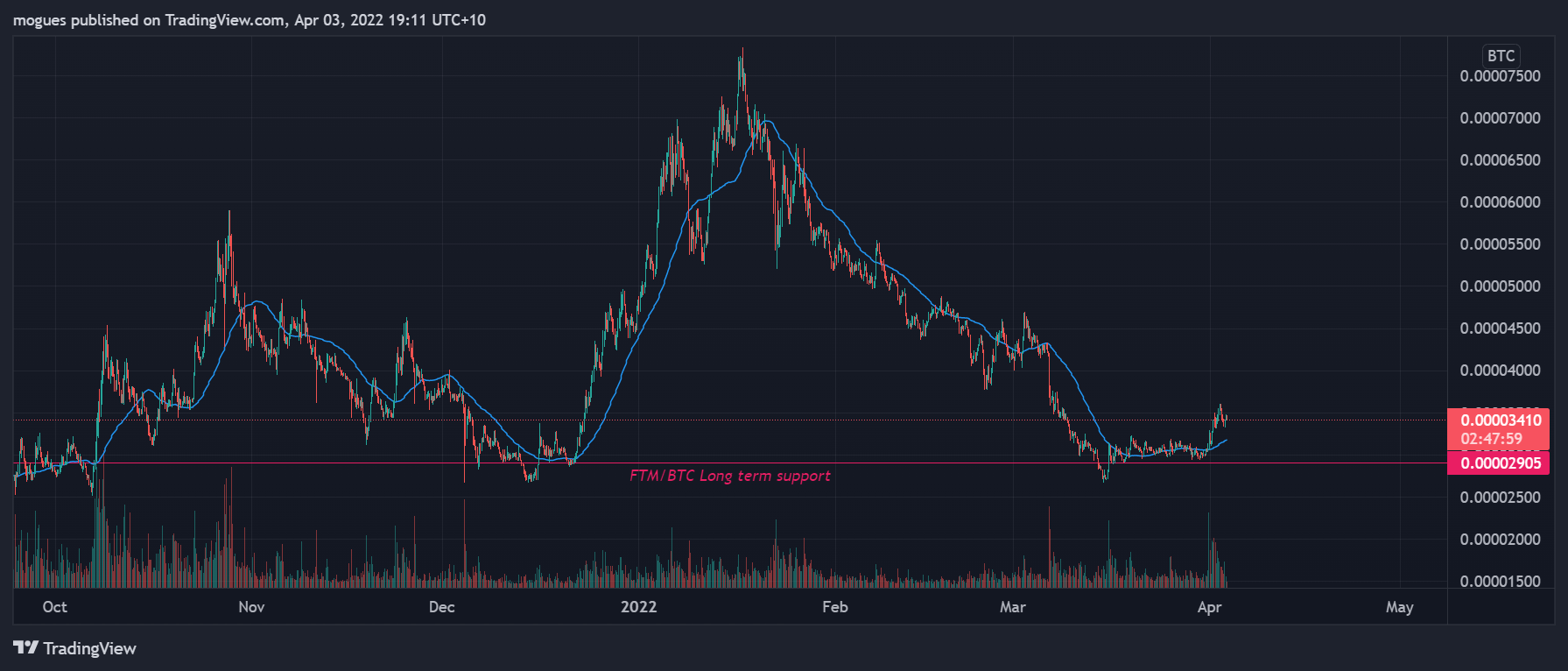Viewport: 1568px width, 671px height.
Task: Click the Mar label on time axis
Action: click(x=1013, y=607)
